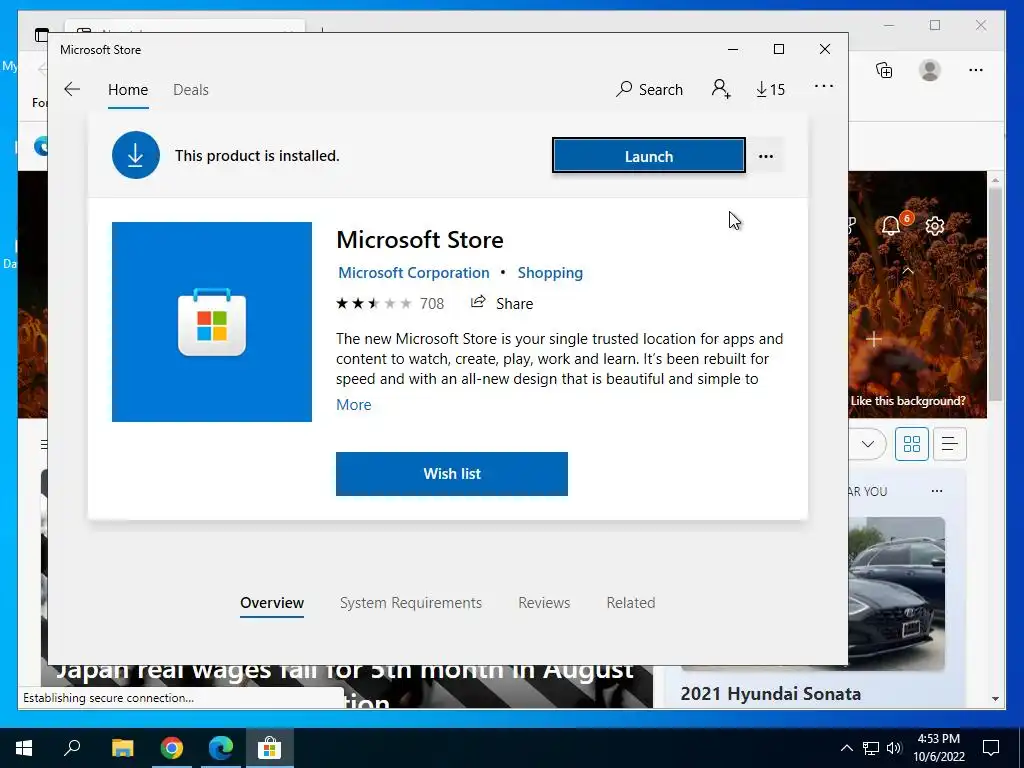Switch Edge feed to grid view
The image size is (1024, 768).
coord(912,444)
